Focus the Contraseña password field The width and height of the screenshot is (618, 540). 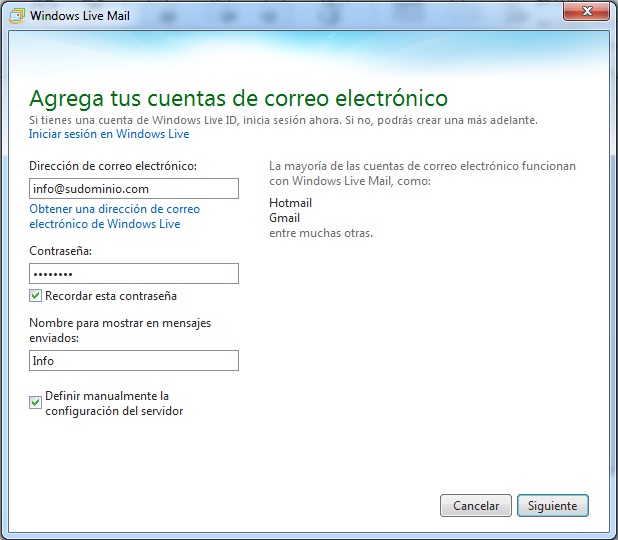pyautogui.click(x=134, y=273)
